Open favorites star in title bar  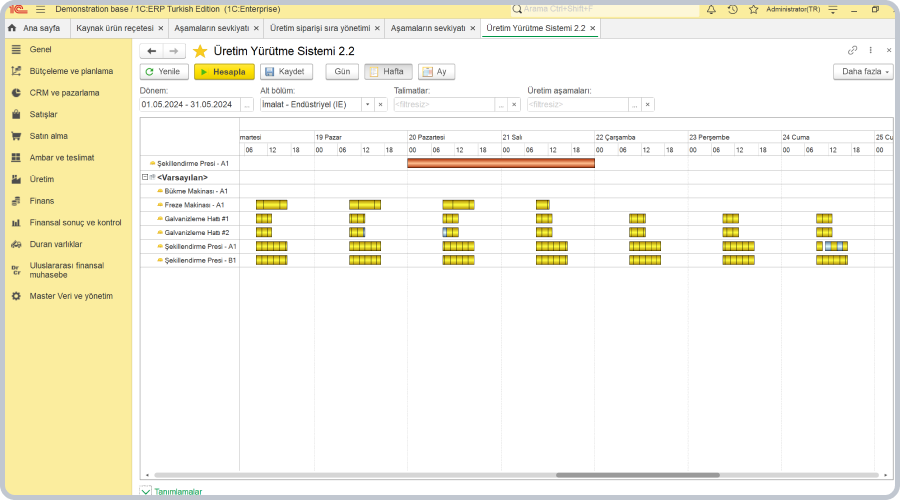[754, 9]
